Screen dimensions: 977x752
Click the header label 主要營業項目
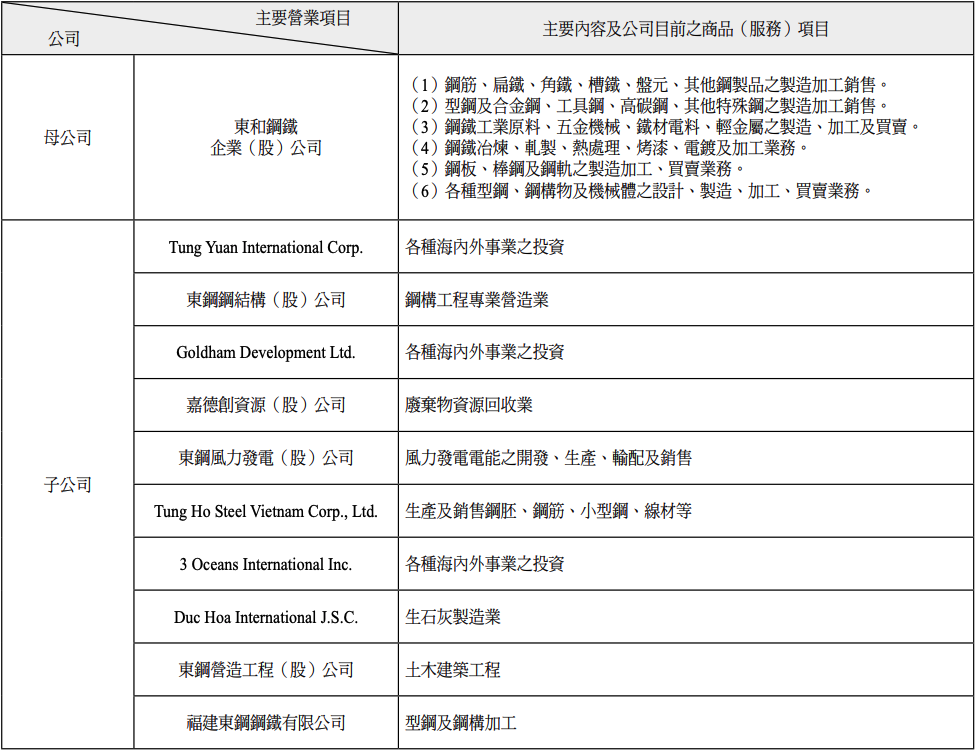(x=303, y=18)
